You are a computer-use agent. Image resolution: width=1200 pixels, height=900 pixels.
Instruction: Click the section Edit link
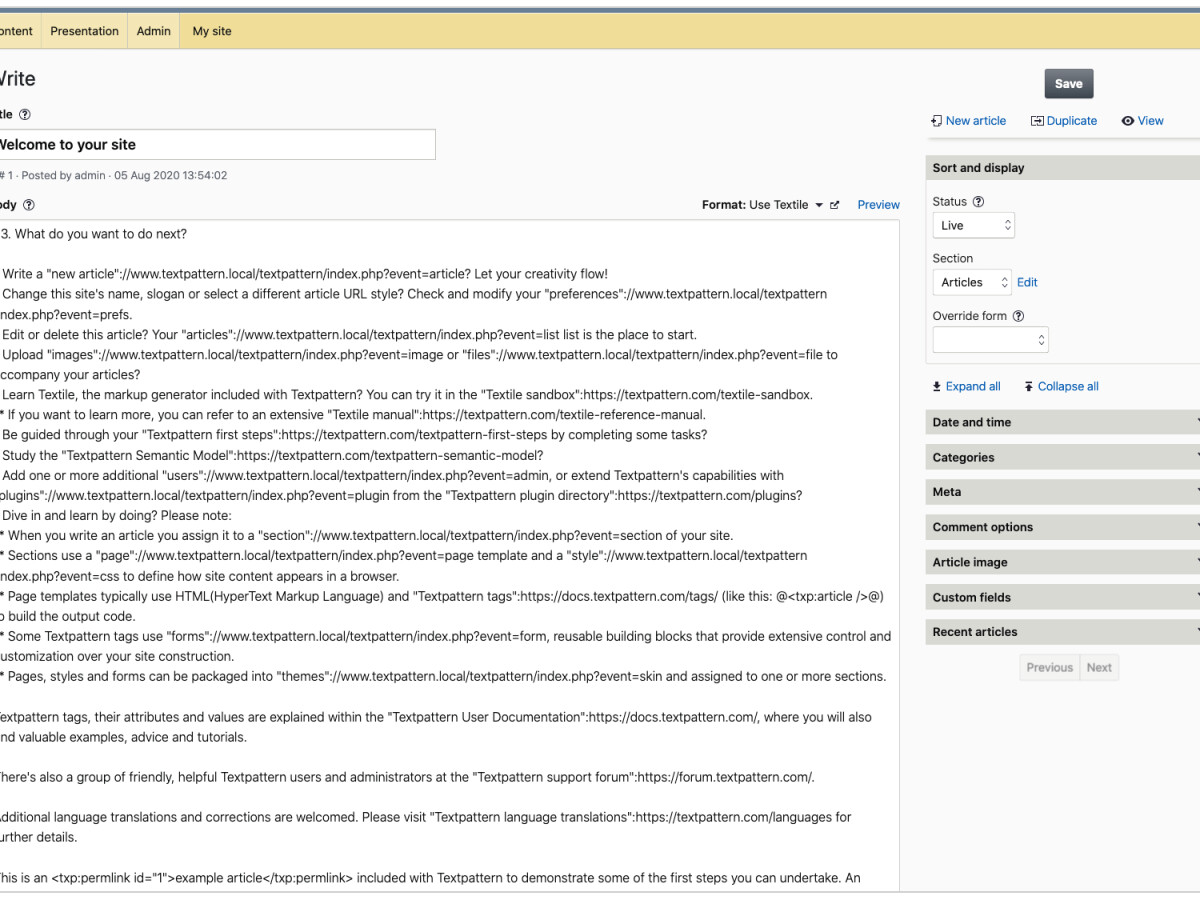pyautogui.click(x=1027, y=282)
